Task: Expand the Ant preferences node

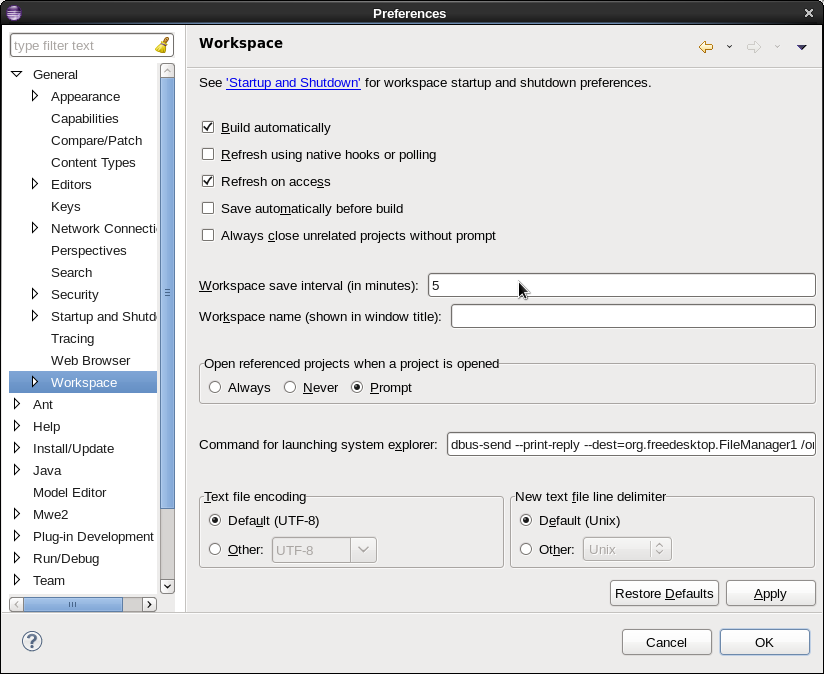Action: point(17,403)
